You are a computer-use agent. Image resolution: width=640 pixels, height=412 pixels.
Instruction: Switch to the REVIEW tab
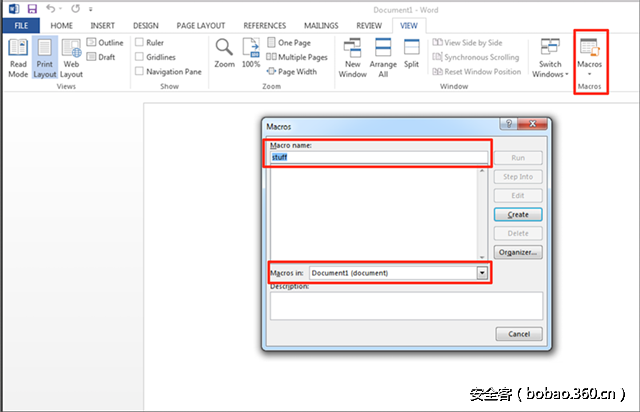point(369,26)
